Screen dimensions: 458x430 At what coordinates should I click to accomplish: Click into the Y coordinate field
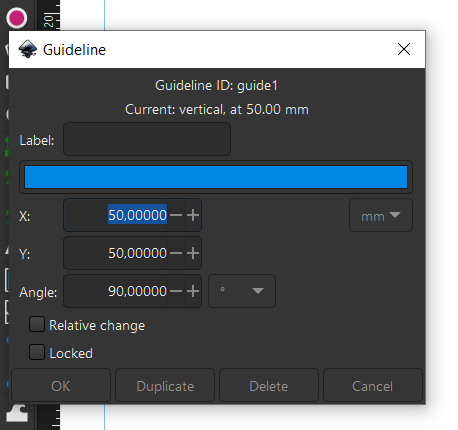click(x=116, y=253)
